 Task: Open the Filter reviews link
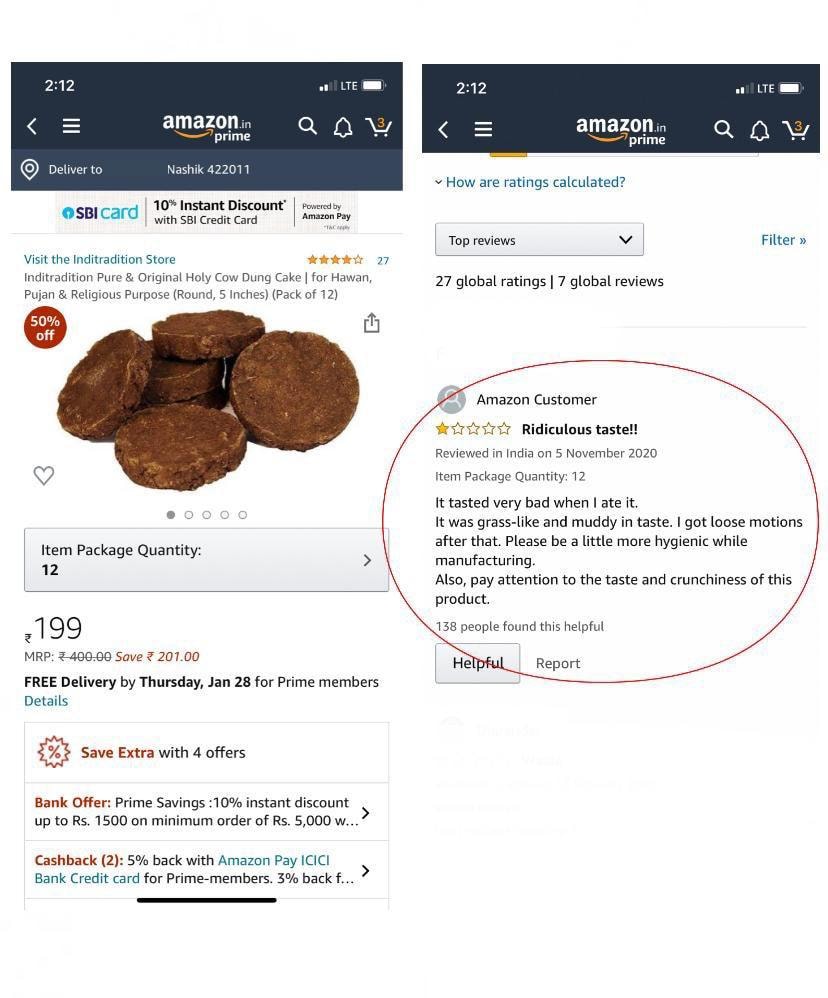(x=783, y=240)
